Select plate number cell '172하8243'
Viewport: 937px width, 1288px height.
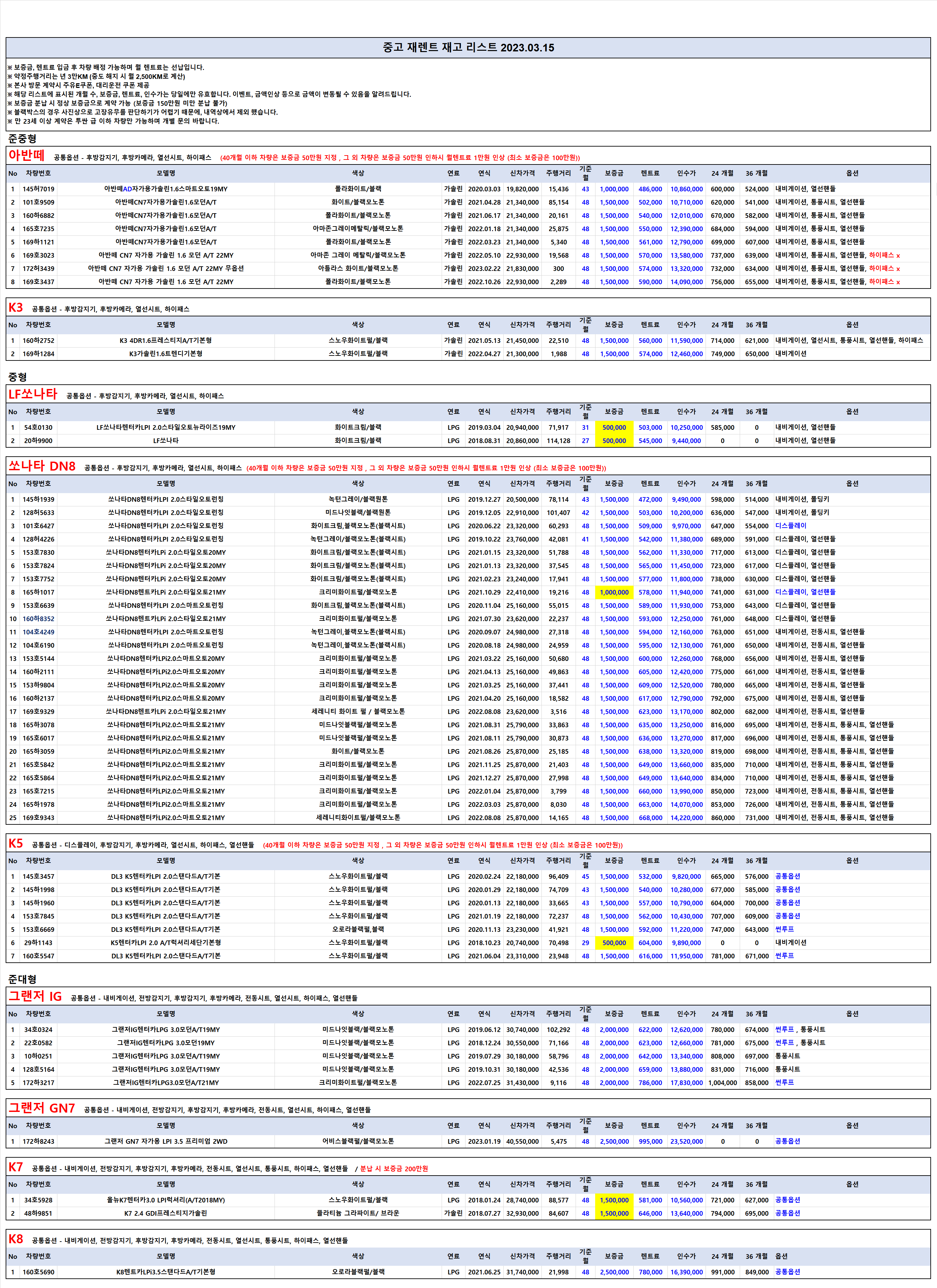point(38,1141)
